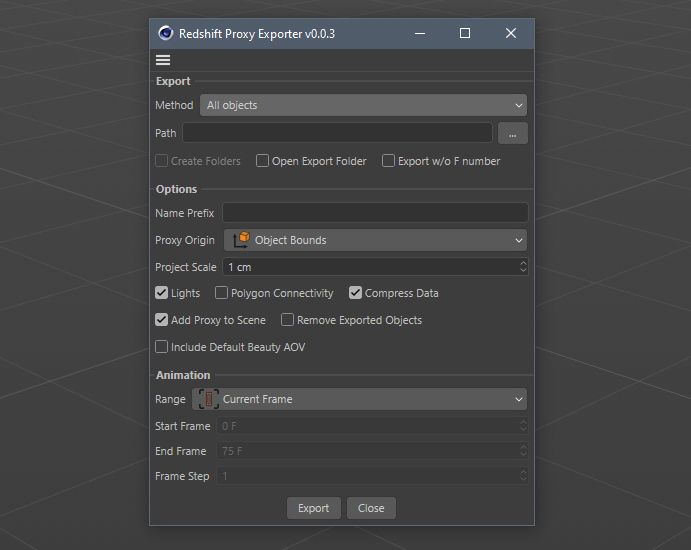Click the Start Frame stepper arrows
This screenshot has width=691, height=550.
tap(523, 426)
